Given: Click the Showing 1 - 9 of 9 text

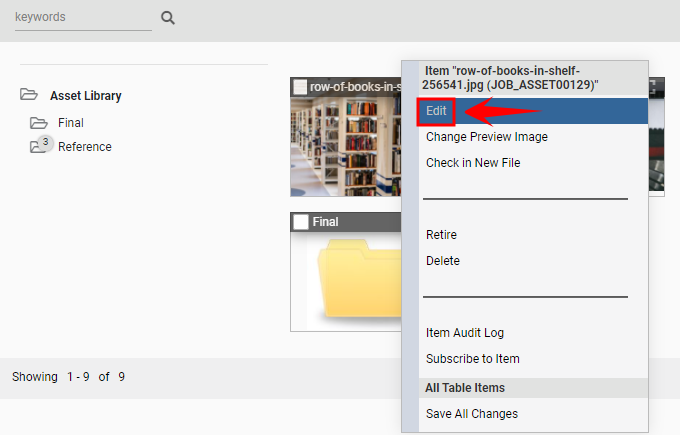Looking at the screenshot, I should point(69,376).
